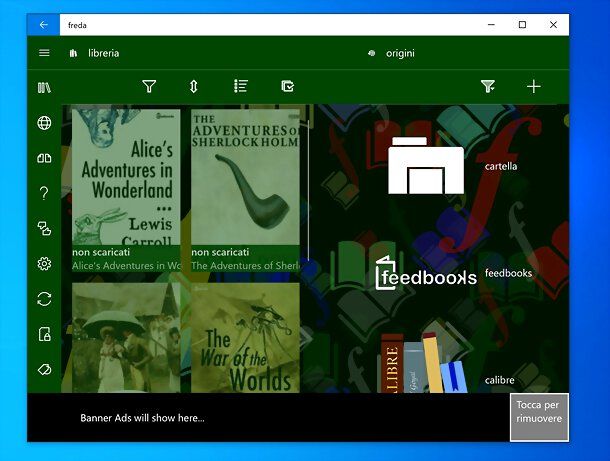Click the books icon beside libreria

(73, 53)
